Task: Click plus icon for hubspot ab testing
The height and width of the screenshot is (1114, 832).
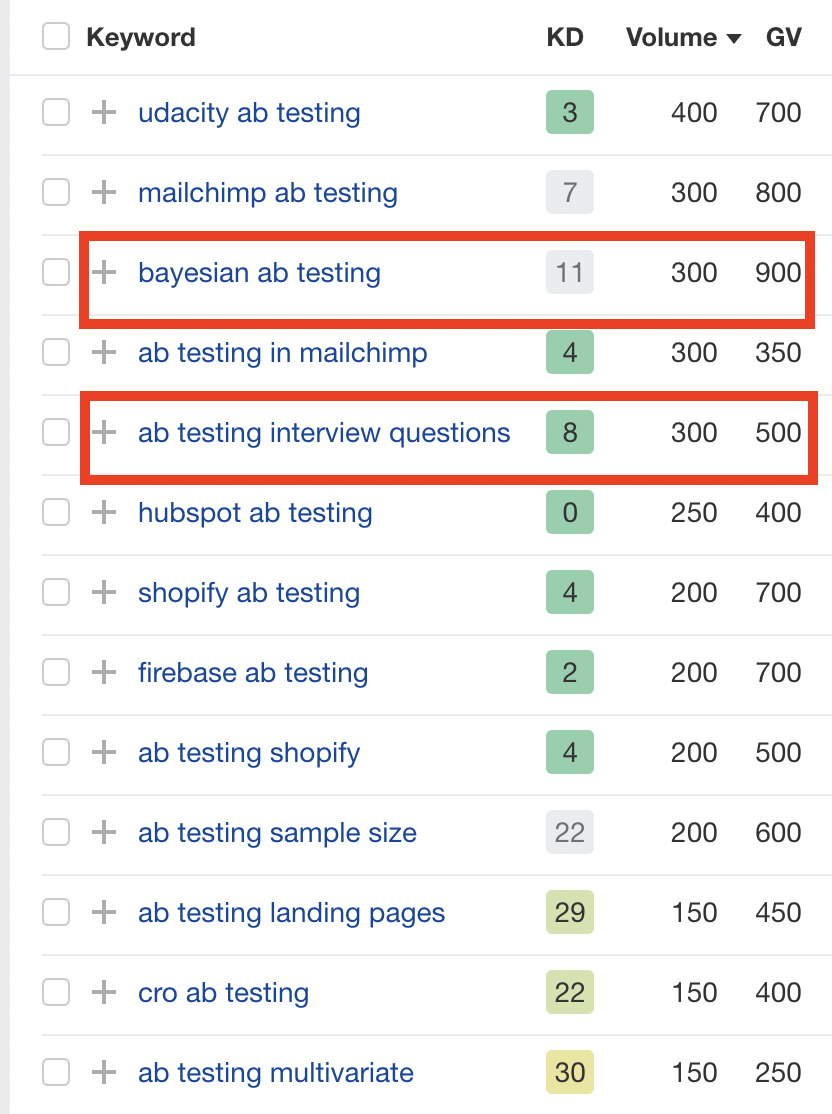Action: pyautogui.click(x=104, y=512)
